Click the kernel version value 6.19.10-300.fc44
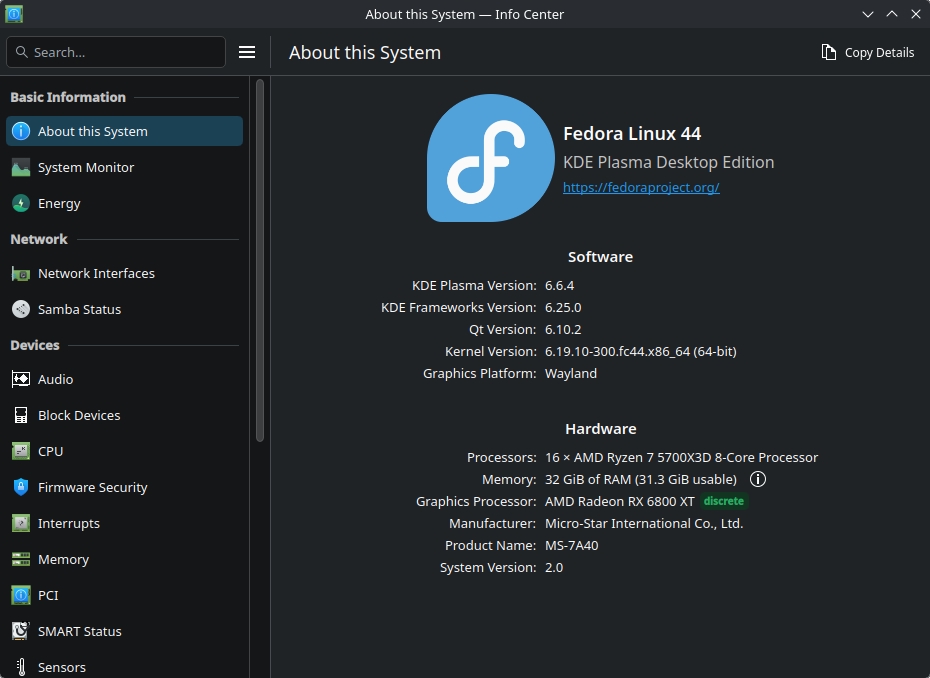Viewport: 930px width, 678px height. point(641,352)
